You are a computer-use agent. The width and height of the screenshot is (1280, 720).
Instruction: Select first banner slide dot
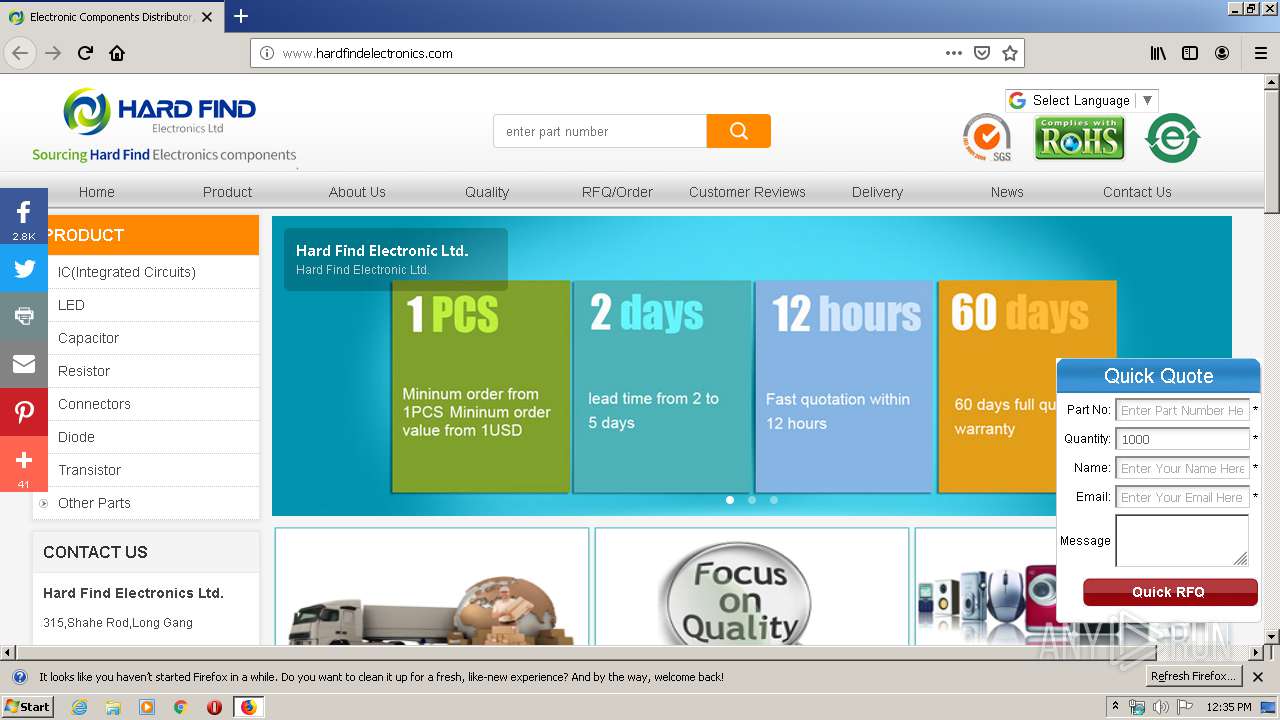click(730, 500)
